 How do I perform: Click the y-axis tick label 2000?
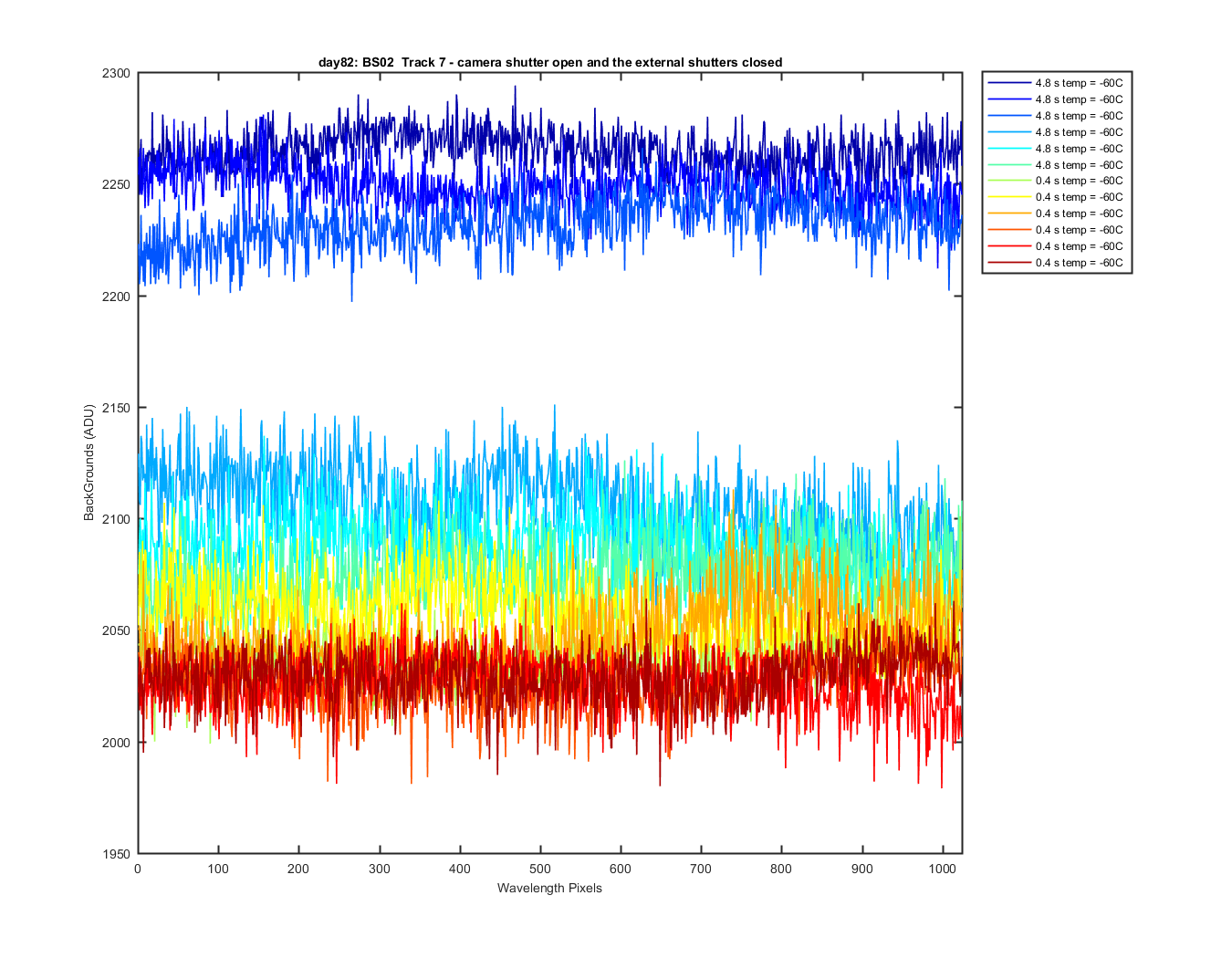[x=117, y=743]
